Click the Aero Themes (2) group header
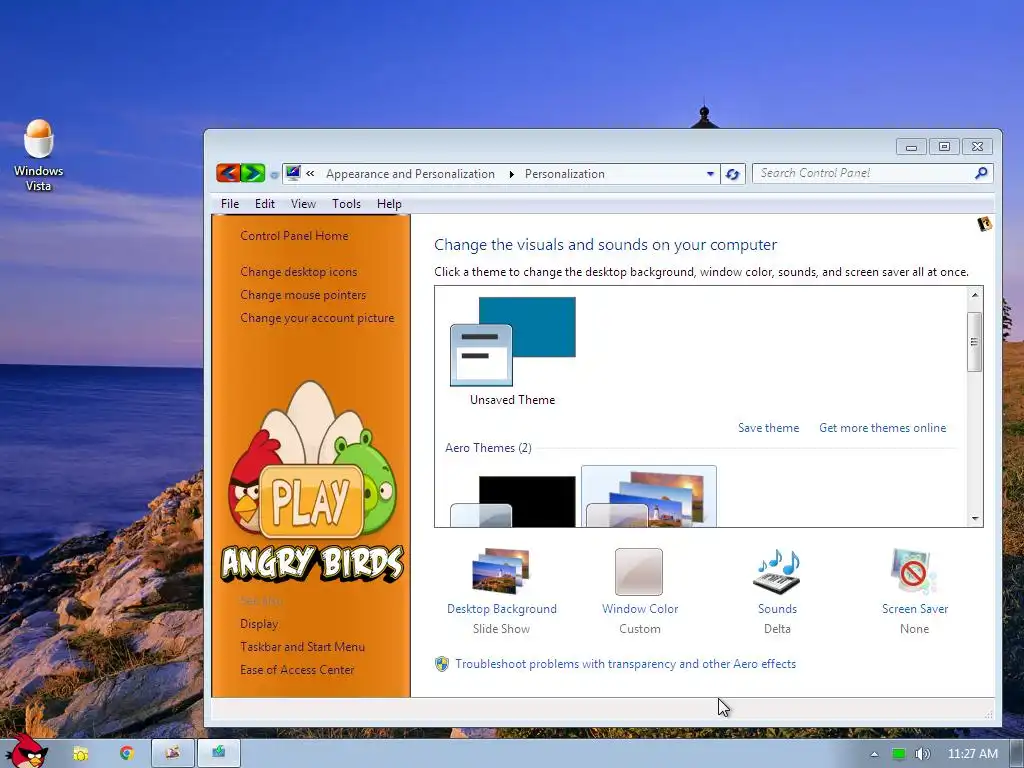Screen dimensions: 1024x768 point(488,448)
